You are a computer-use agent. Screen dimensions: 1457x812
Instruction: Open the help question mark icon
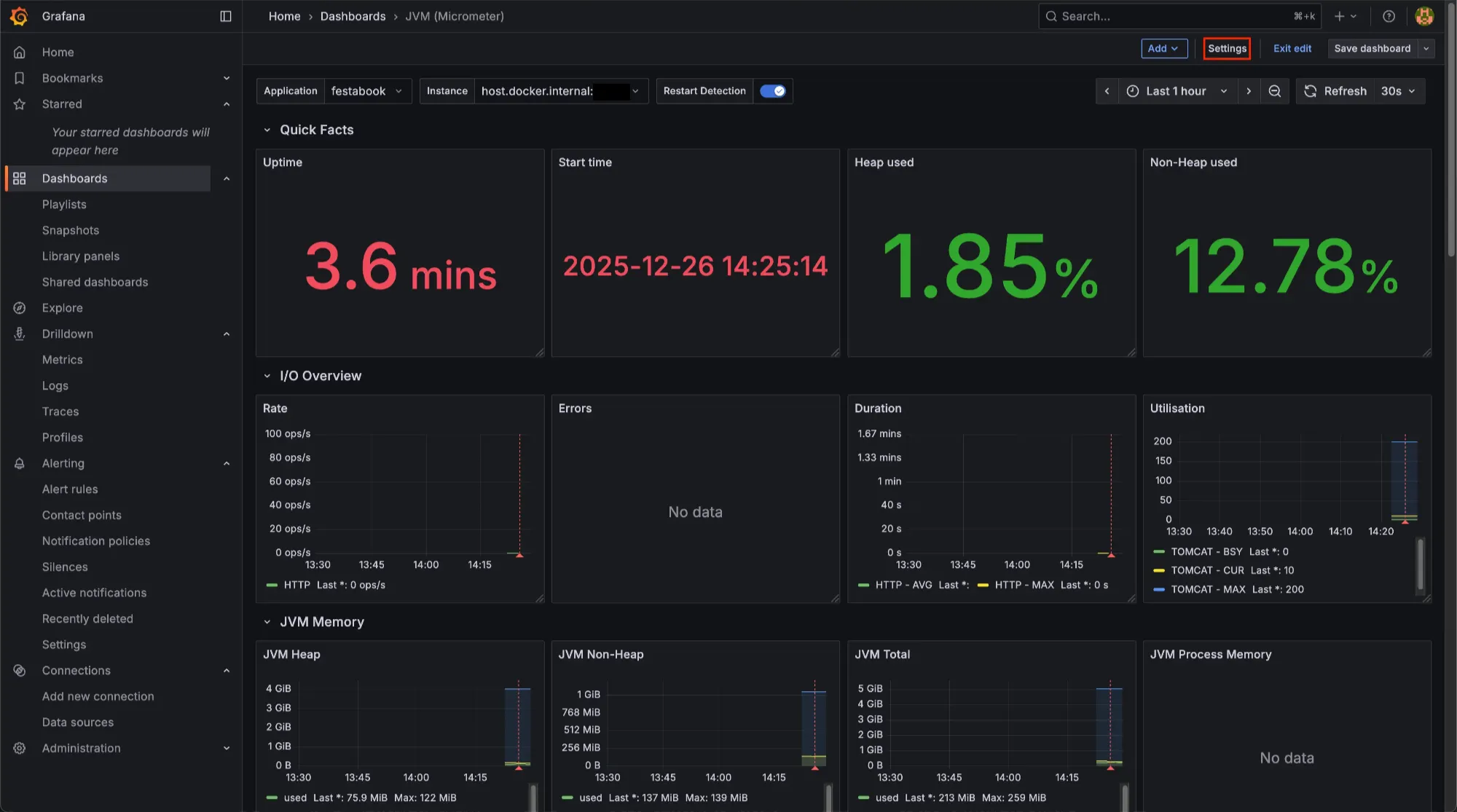pos(1389,16)
